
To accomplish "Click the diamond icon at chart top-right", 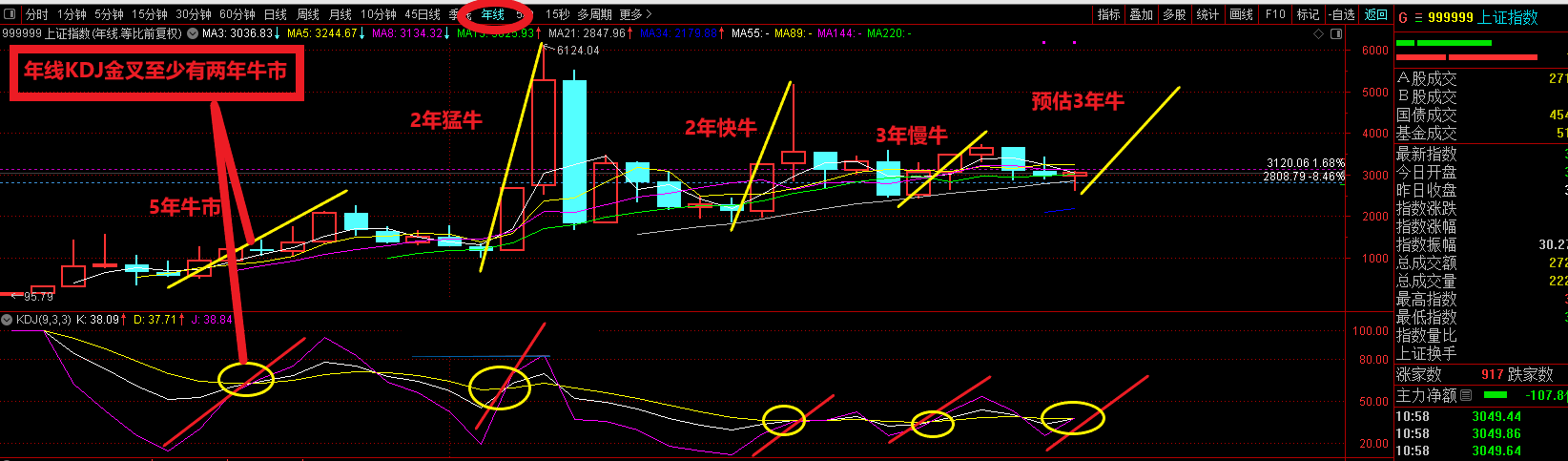I will (x=1319, y=33).
